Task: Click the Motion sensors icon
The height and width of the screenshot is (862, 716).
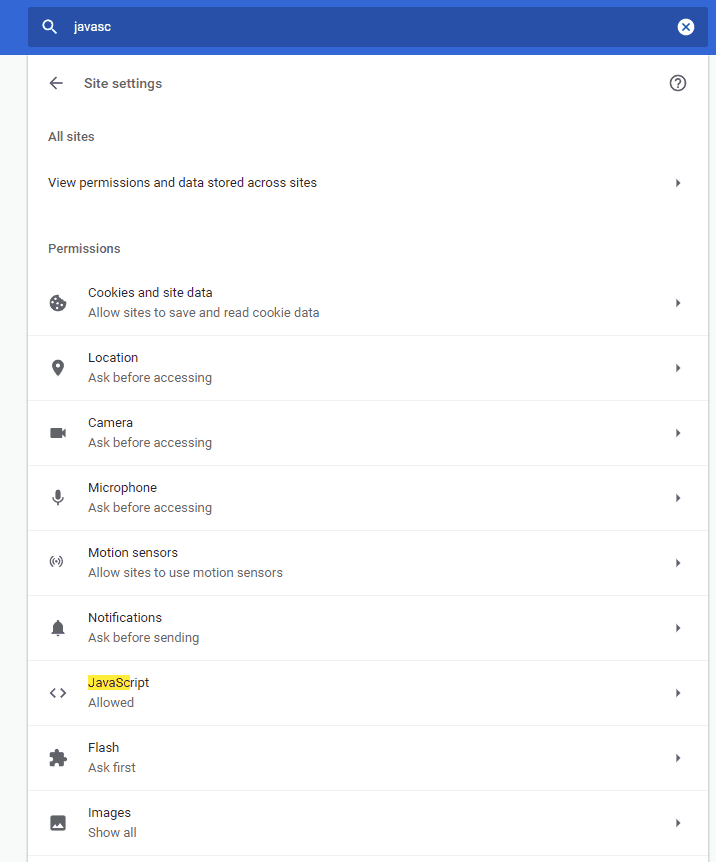Action: [58, 563]
